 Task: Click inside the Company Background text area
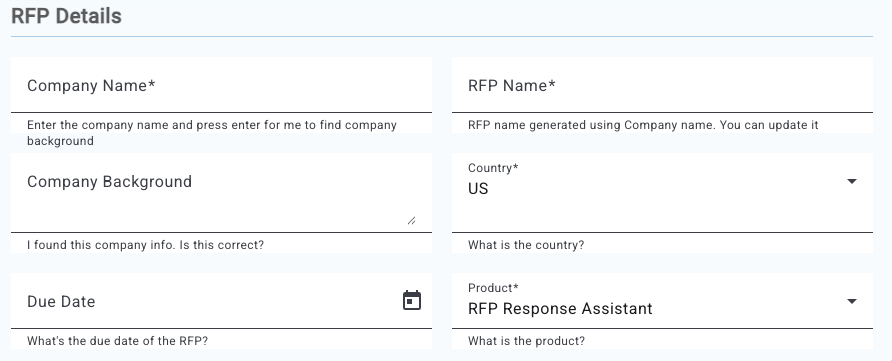221,193
